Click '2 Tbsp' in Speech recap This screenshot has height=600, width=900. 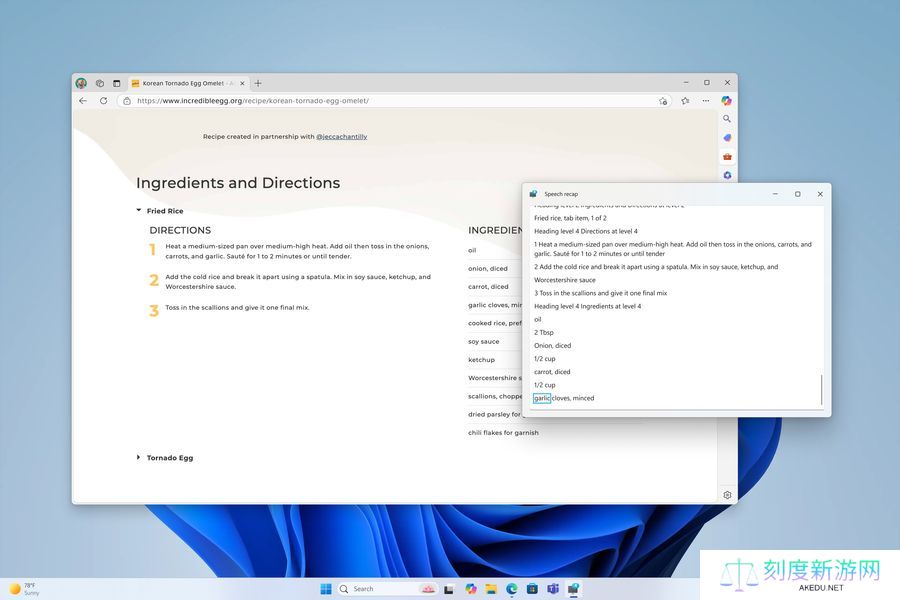pos(544,332)
